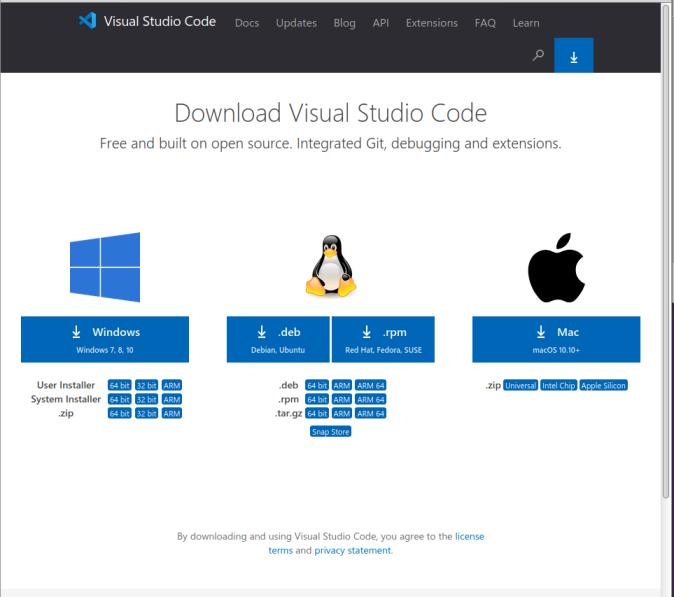This screenshot has width=674, height=597.
Task: Download the Mac Apple Silicon .zip
Action: [x=603, y=385]
